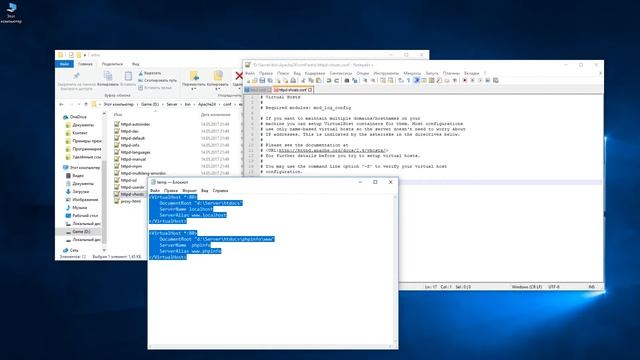The height and width of the screenshot is (360, 640).
Task: Open Плагины menu in Notepad++
Action: tap(451, 73)
